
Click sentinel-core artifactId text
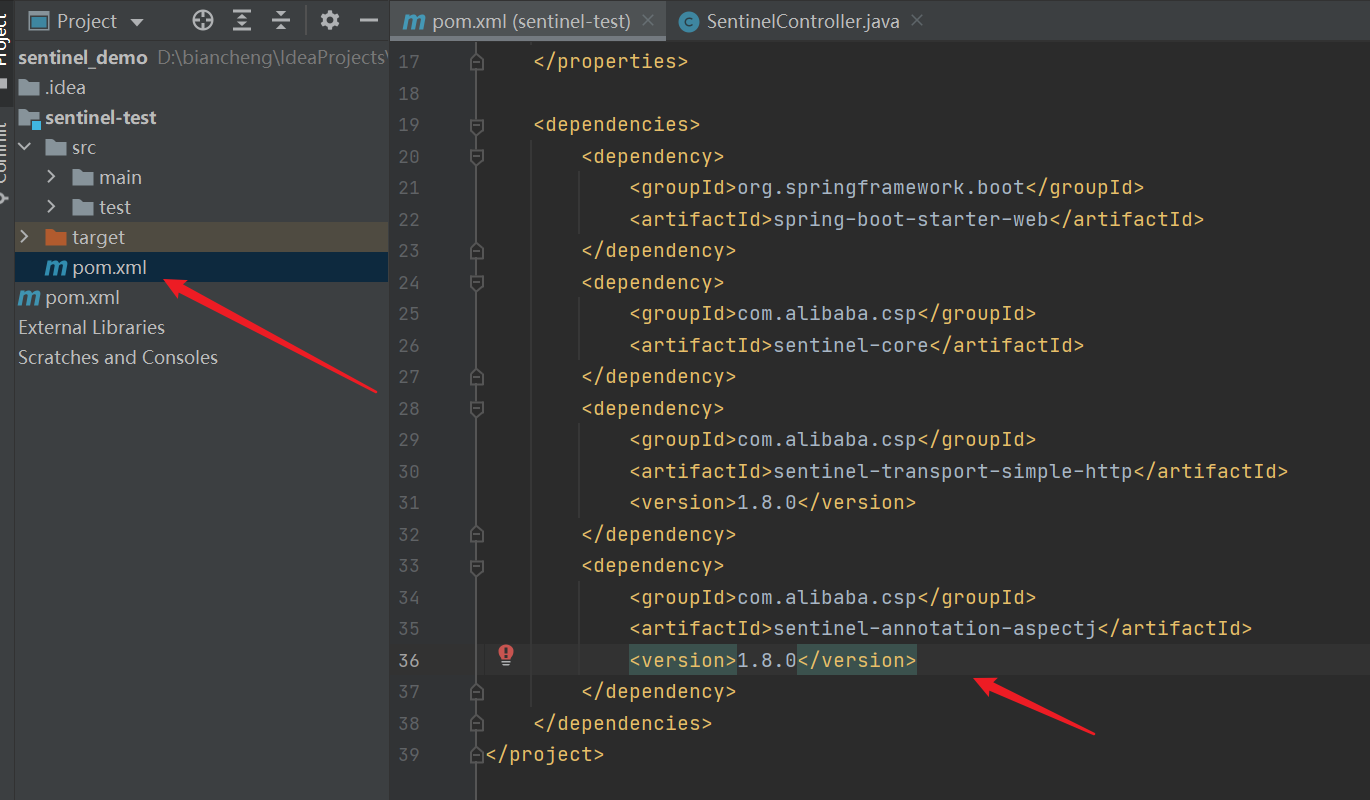coord(851,345)
